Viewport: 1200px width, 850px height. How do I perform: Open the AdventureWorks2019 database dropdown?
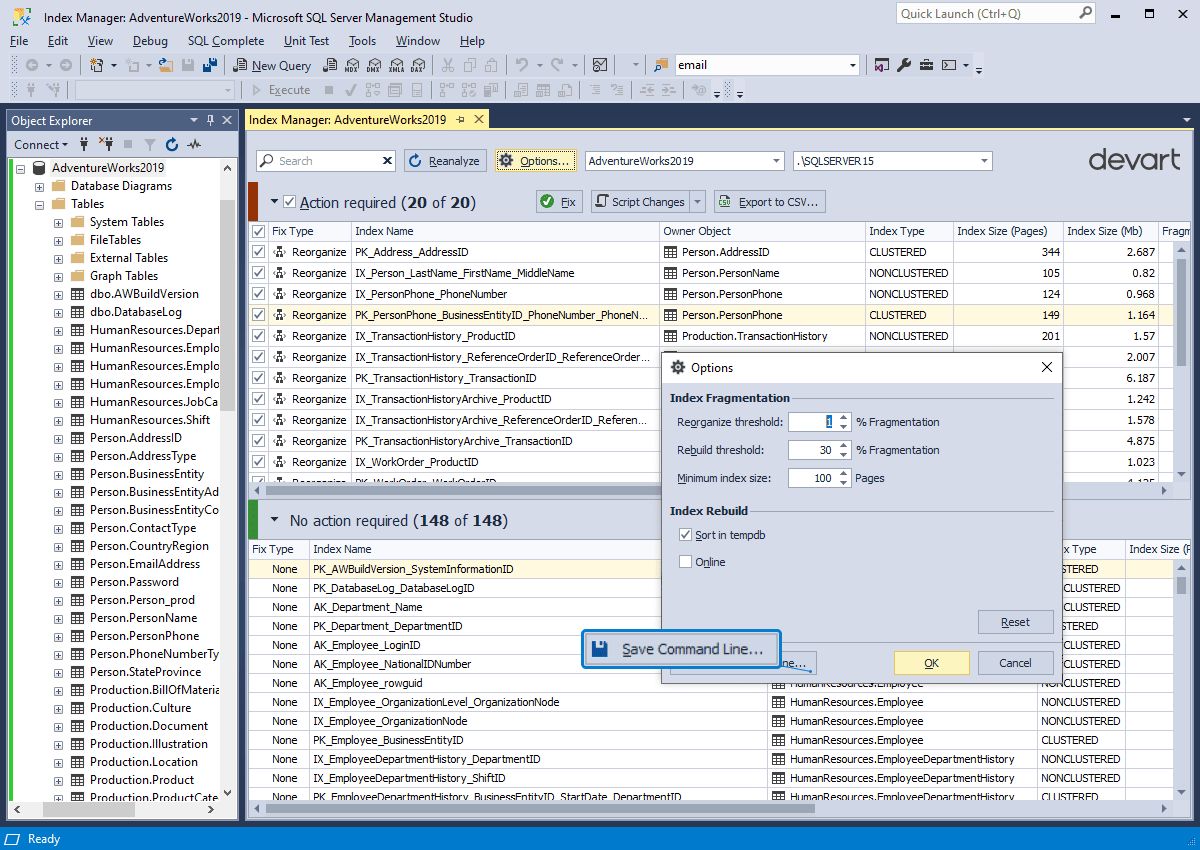(x=774, y=160)
